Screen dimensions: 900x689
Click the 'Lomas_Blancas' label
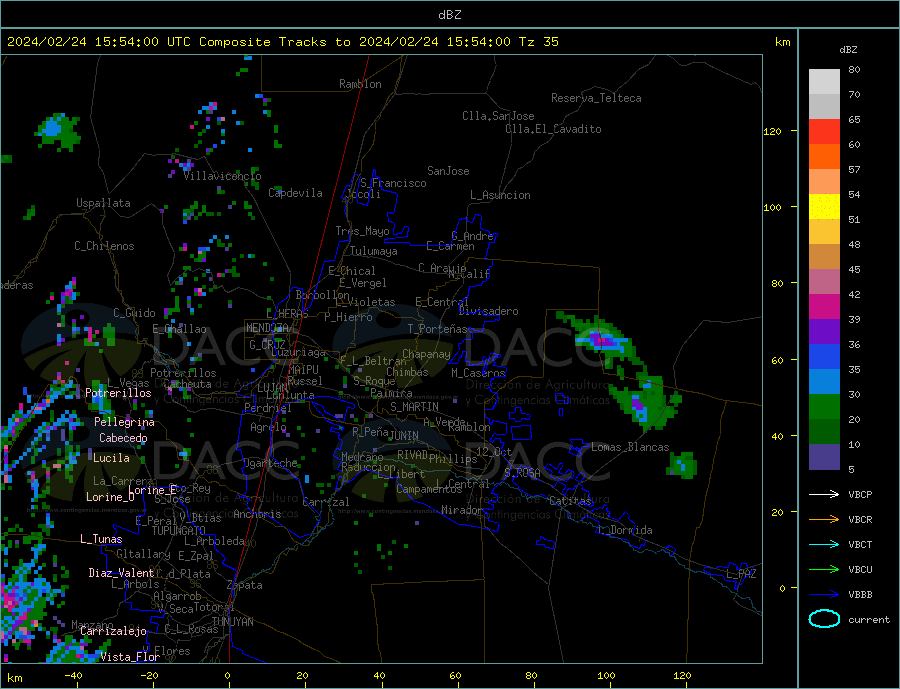point(630,447)
